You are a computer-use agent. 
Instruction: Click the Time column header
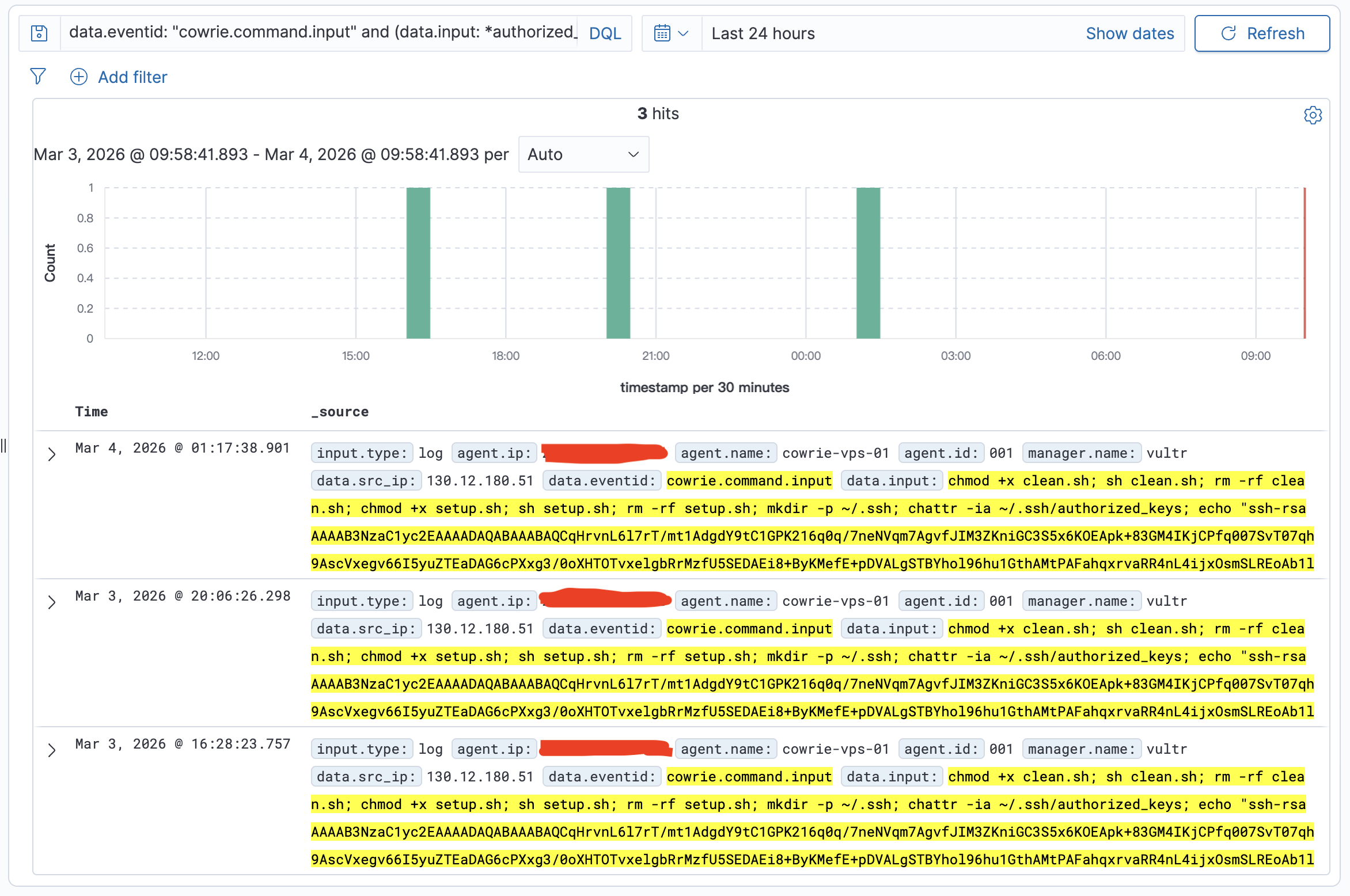point(92,412)
